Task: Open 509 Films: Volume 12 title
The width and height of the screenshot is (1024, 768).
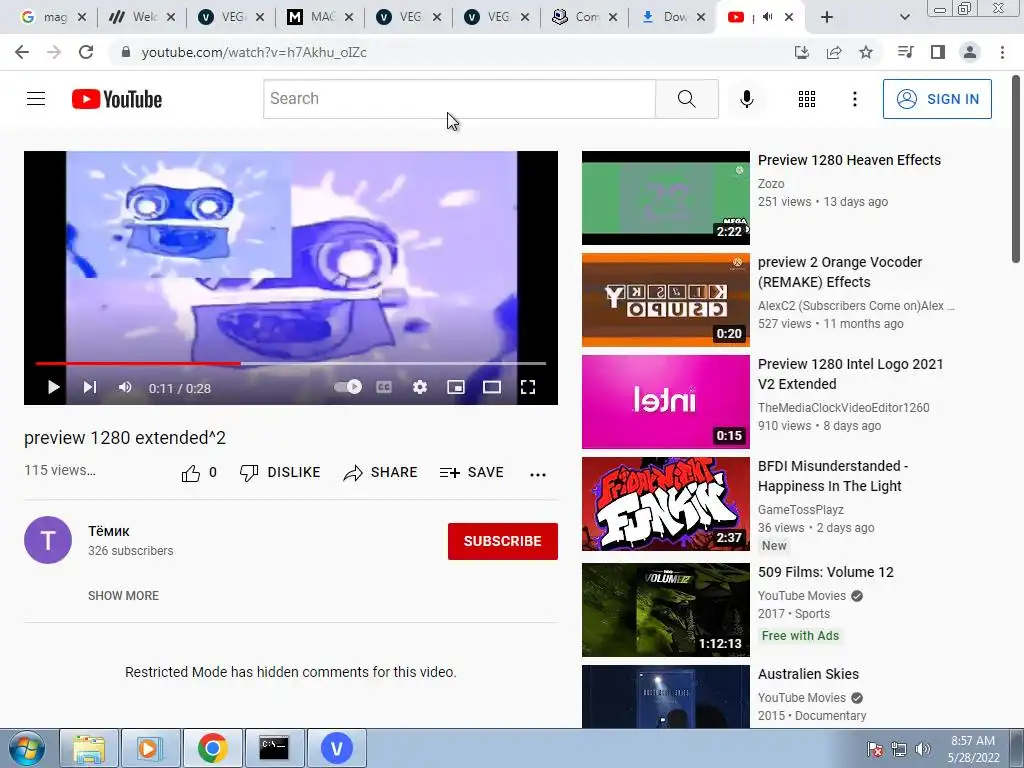Action: (825, 572)
